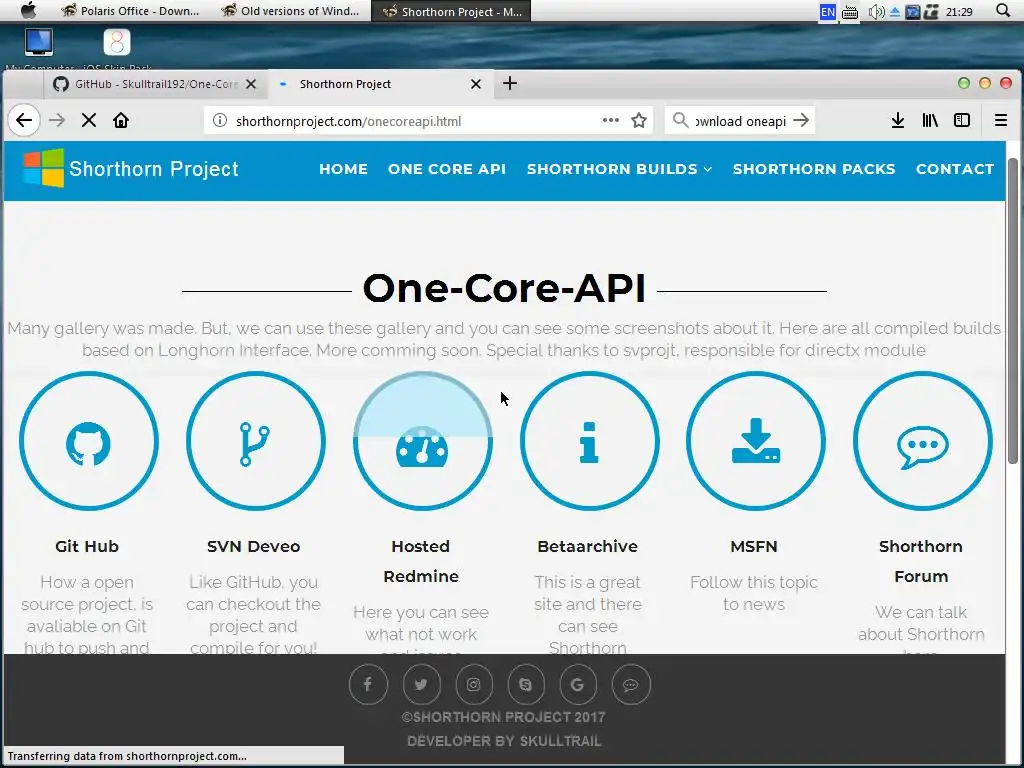Switch to Polaris Office taskbar window
The width and height of the screenshot is (1024, 768).
click(131, 10)
